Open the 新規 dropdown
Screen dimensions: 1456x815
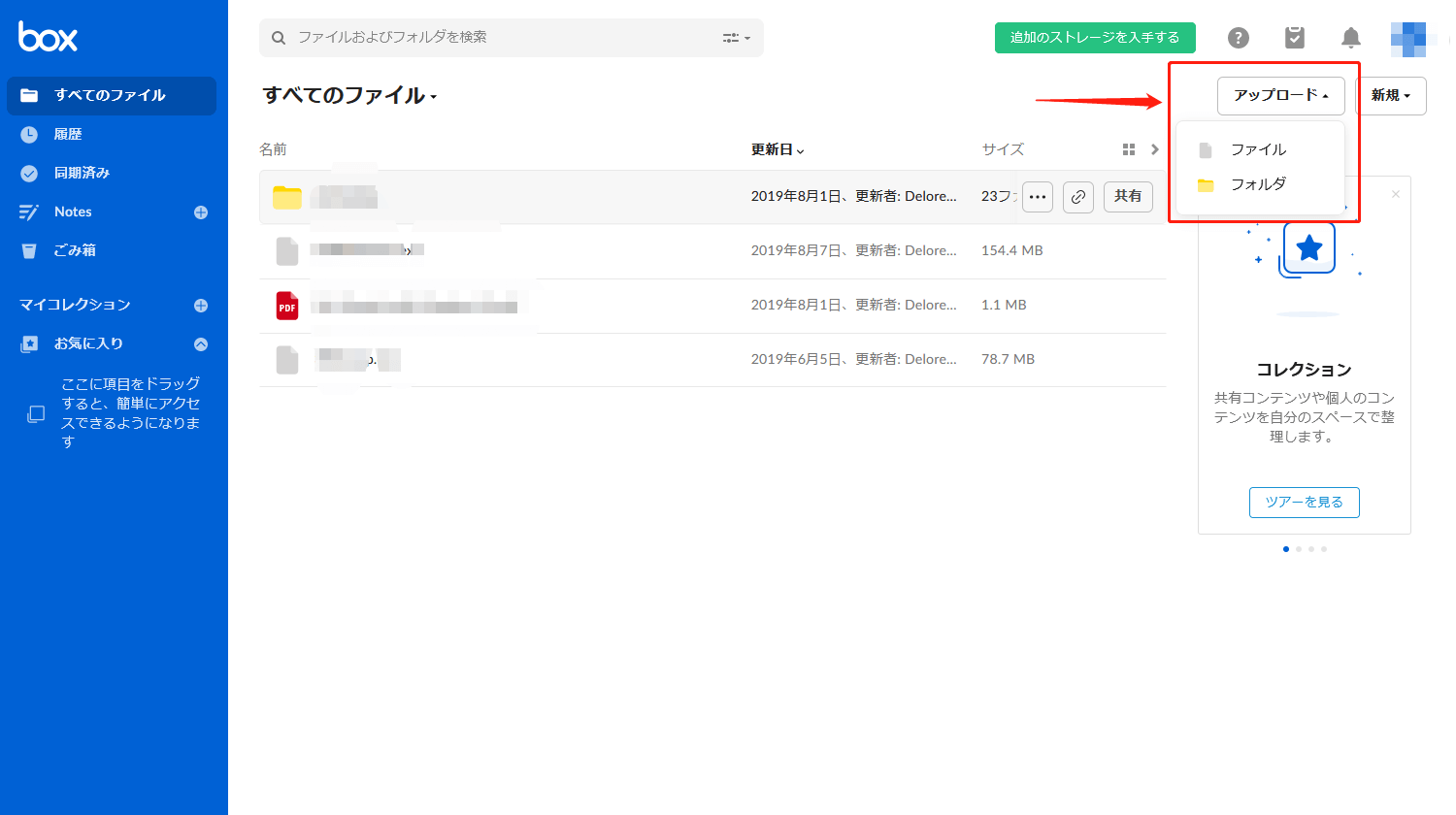pyautogui.click(x=1391, y=96)
